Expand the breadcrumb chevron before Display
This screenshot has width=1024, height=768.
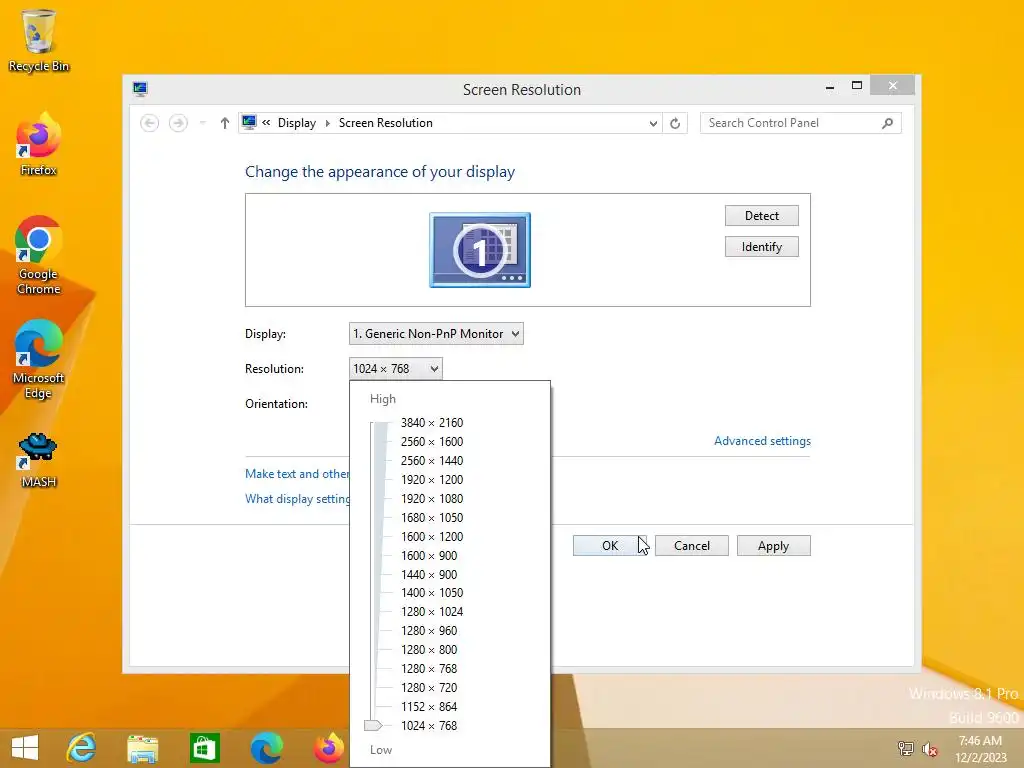[266, 122]
